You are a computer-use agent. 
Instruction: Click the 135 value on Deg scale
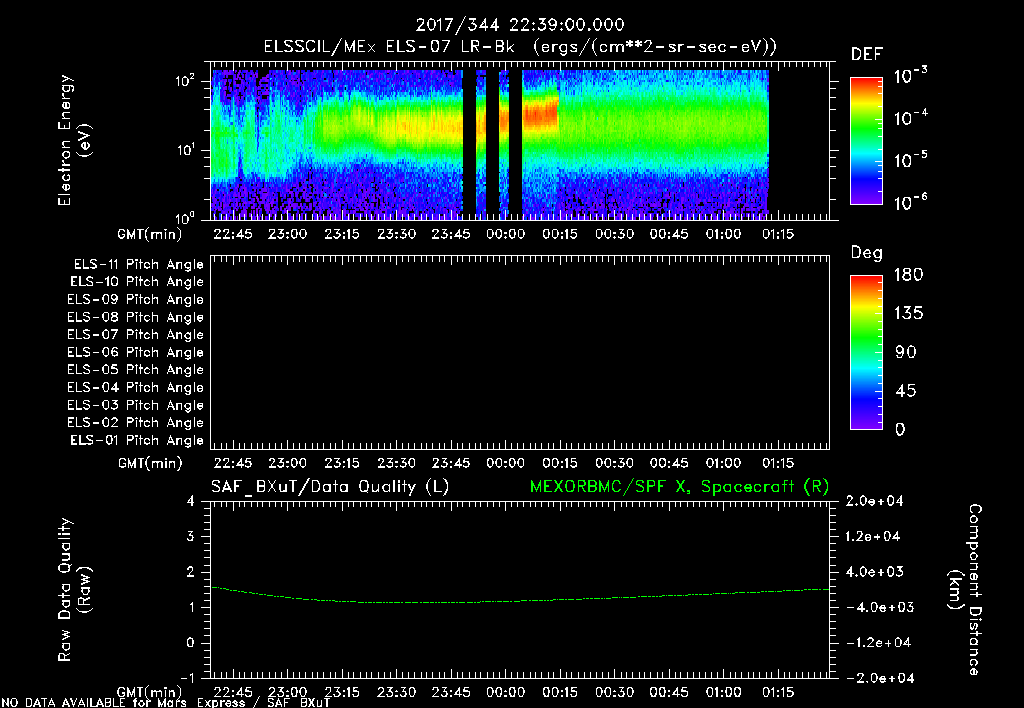tap(908, 313)
